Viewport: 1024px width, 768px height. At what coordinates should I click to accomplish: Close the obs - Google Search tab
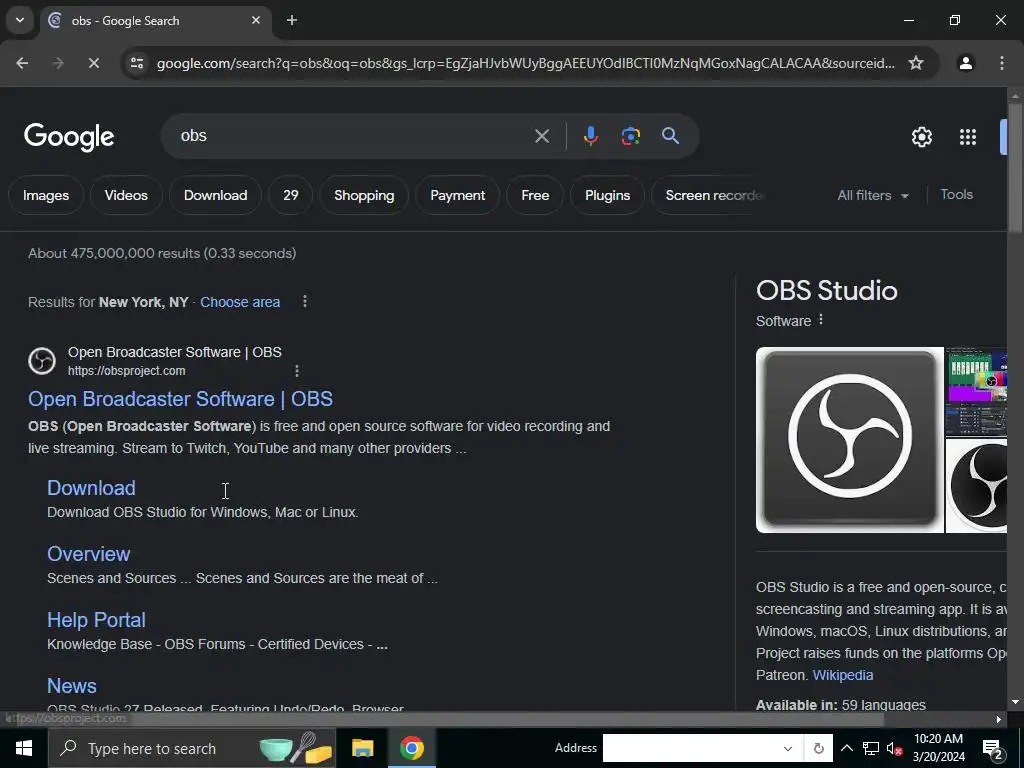[256, 20]
